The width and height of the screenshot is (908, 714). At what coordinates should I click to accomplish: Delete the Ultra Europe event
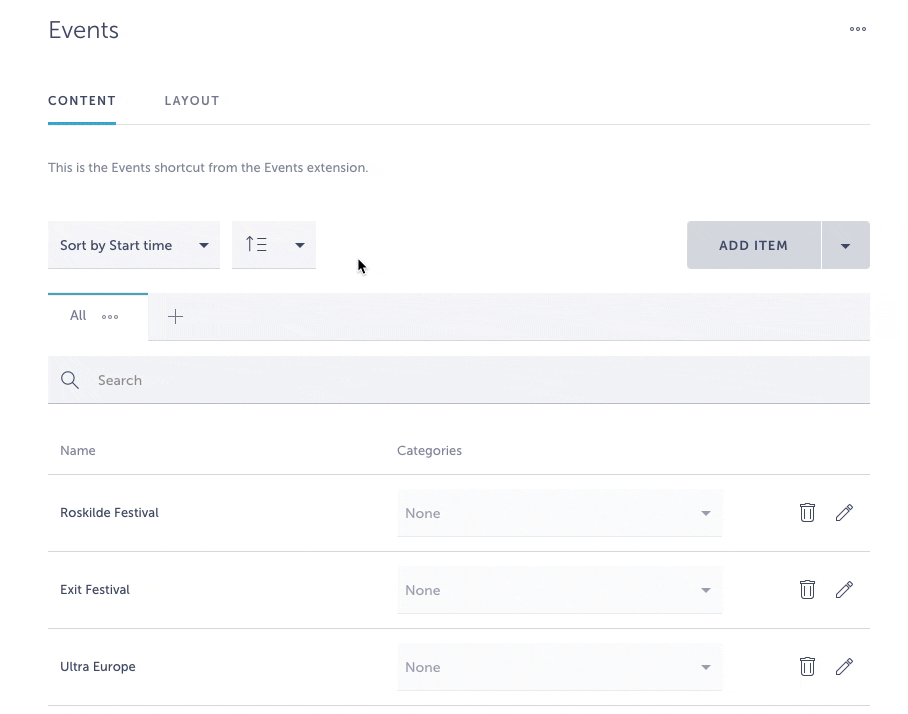[807, 667]
